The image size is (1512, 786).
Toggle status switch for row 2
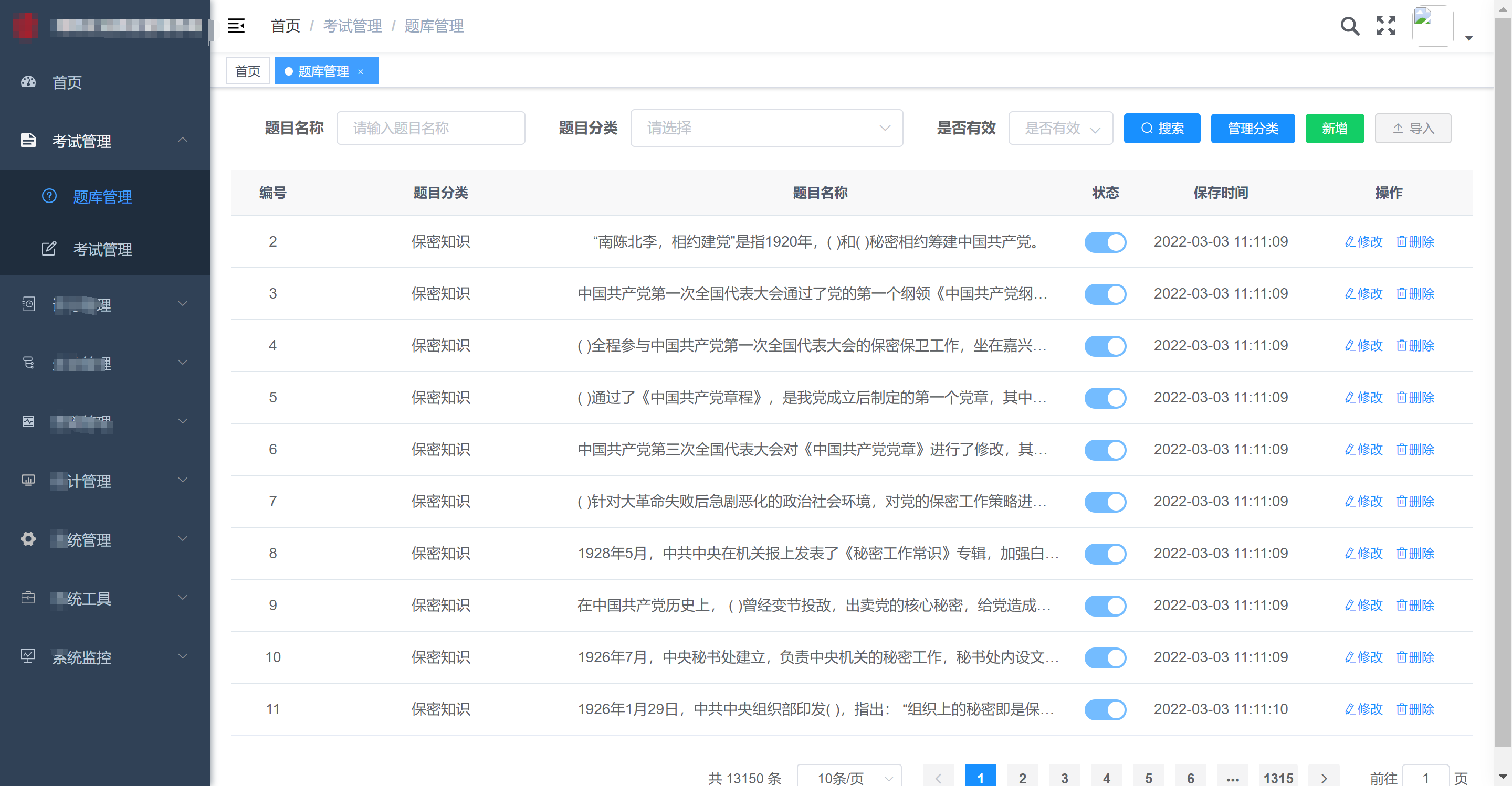1105,242
